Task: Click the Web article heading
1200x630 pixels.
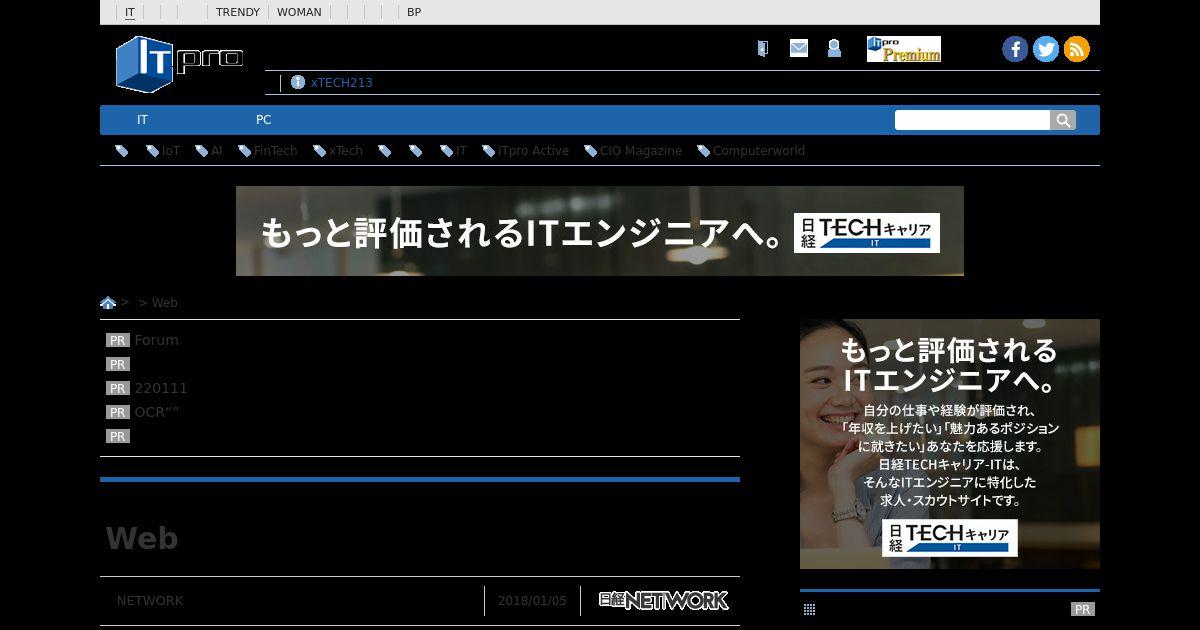Action: pyautogui.click(x=142, y=538)
